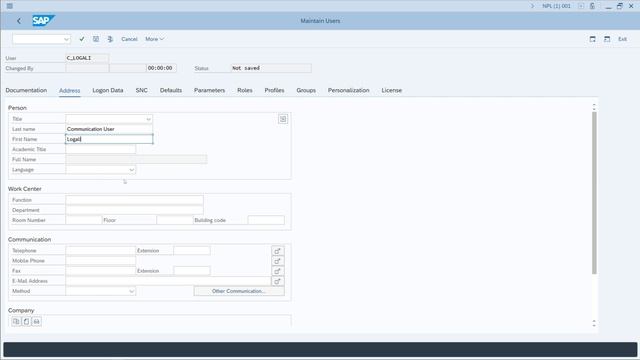Open the Personalization tab
The image size is (640, 360).
coord(349,90)
